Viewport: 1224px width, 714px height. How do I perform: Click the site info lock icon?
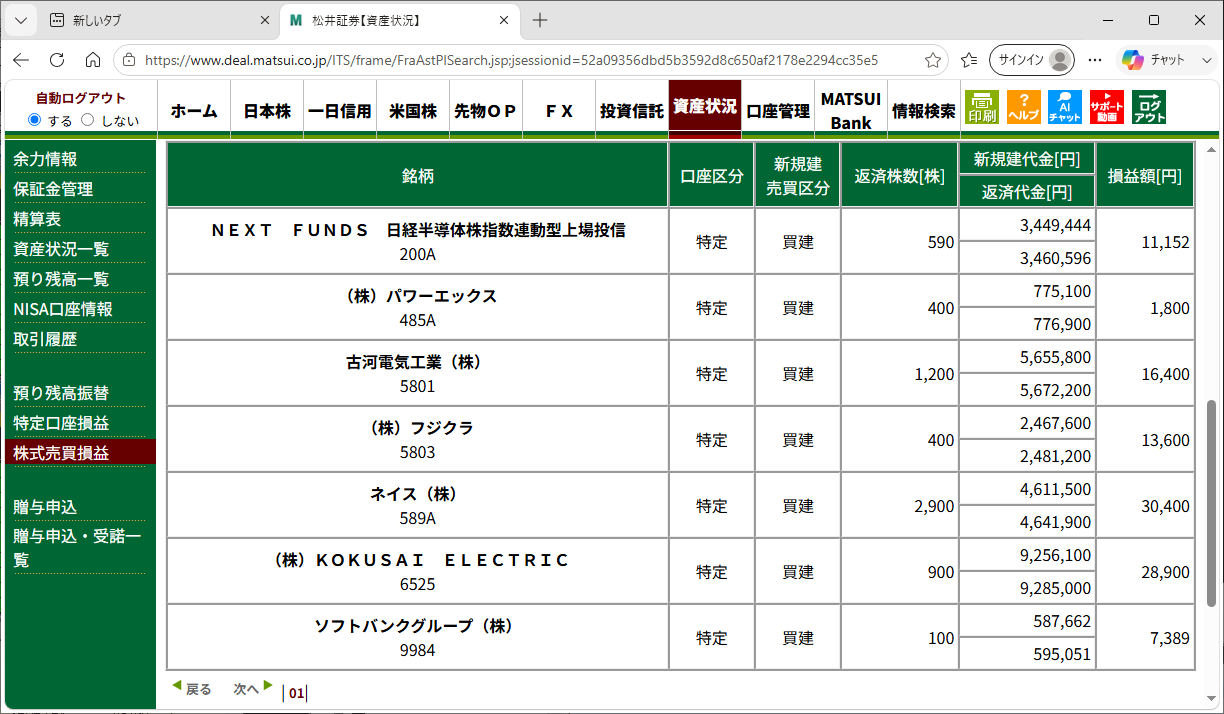(x=128, y=60)
